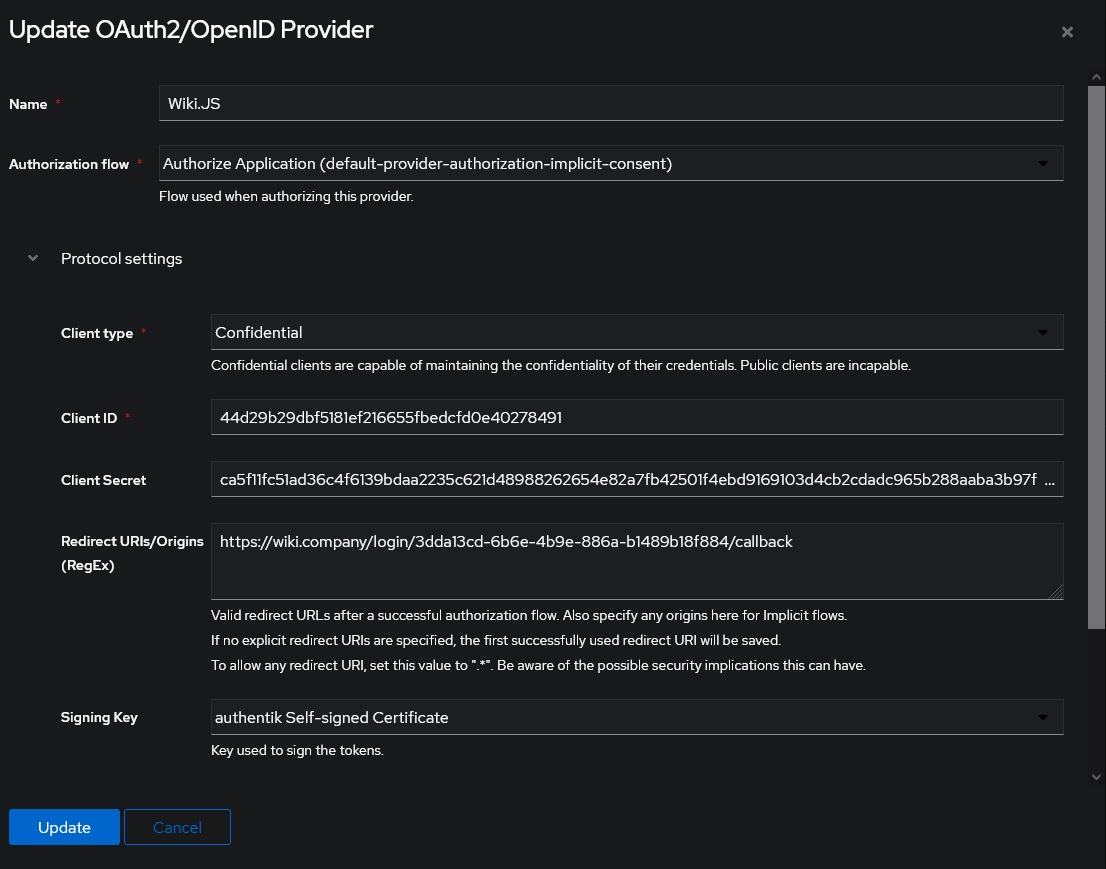
Task: Close the Update OAuth2/OpenID Provider dialog
Action: click(x=1067, y=32)
